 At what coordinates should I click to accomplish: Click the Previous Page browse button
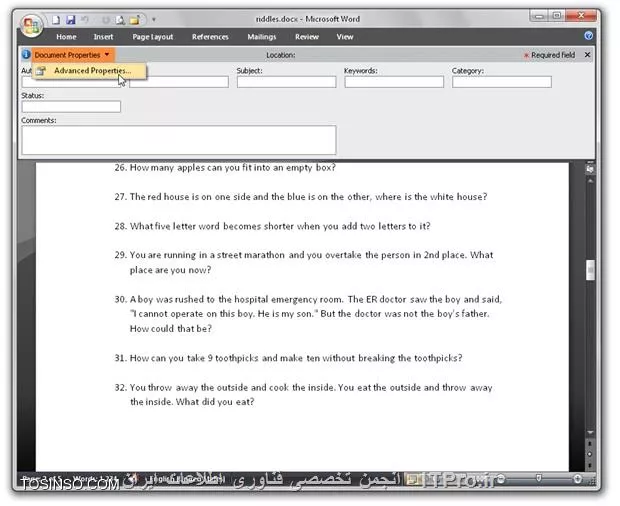click(x=590, y=444)
